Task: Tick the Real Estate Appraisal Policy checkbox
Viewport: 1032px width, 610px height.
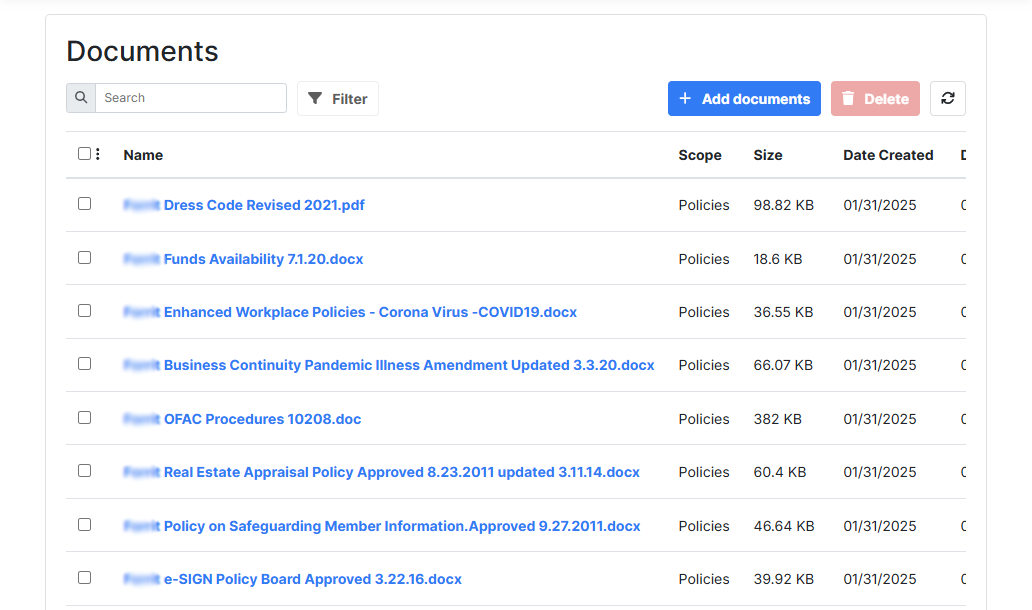Action: coord(84,471)
